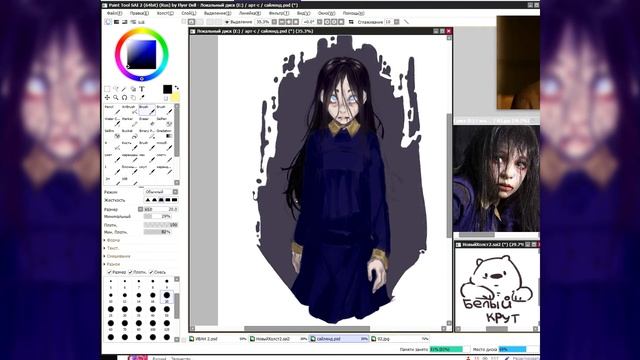Open the Холст menu
Screen dimensions: 640x360
click(165, 13)
